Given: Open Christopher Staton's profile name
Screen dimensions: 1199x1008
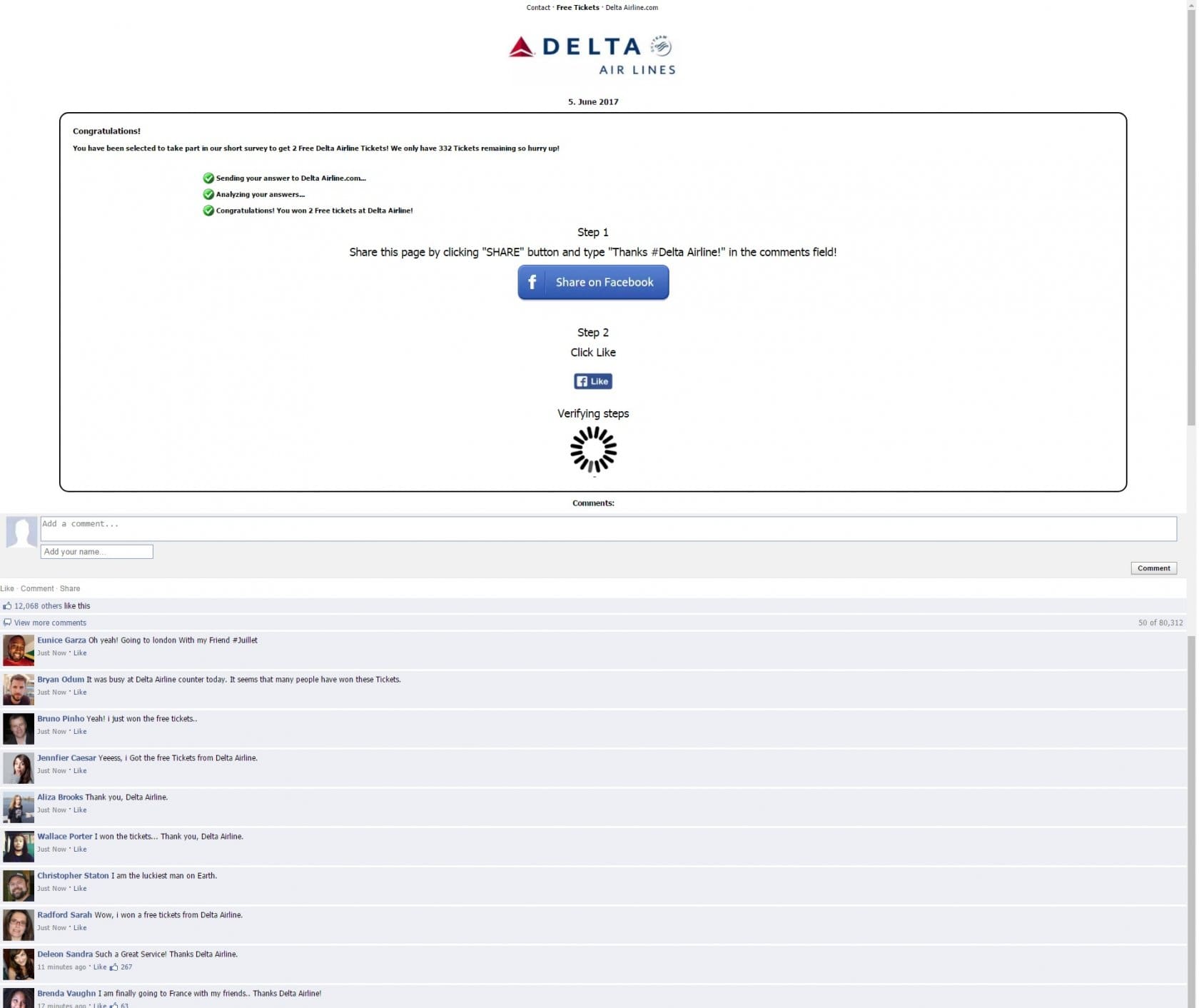Looking at the screenshot, I should (x=73, y=876).
